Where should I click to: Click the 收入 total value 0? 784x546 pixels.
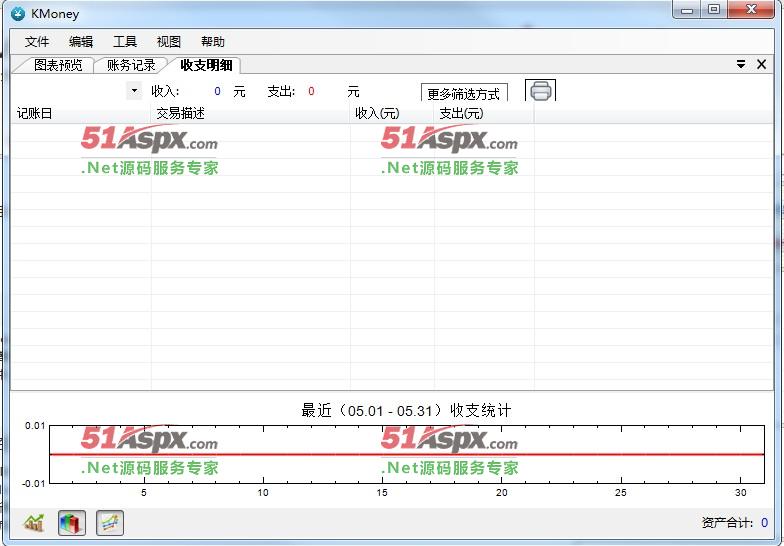click(217, 91)
